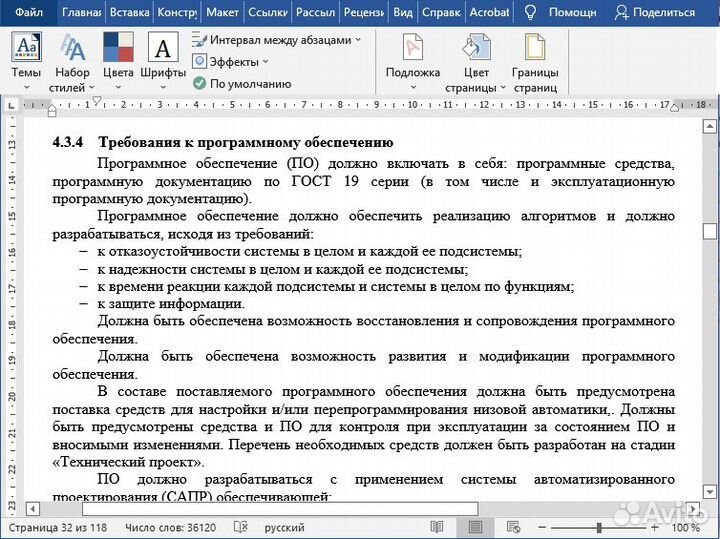Viewport: 720px width, 539px height.
Task: Switch to the Вид tab
Action: click(x=403, y=12)
